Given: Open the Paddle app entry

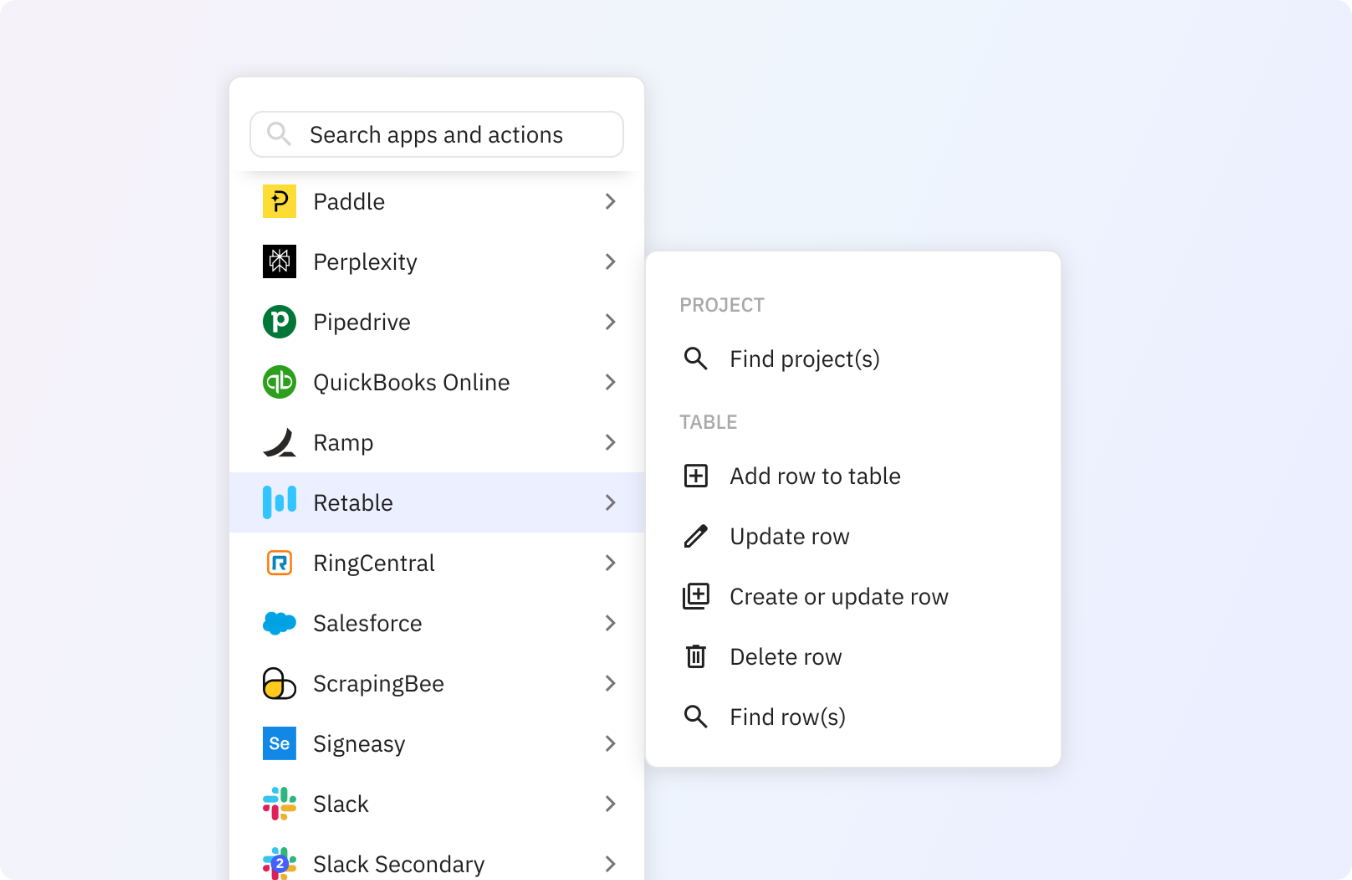Looking at the screenshot, I should click(x=436, y=201).
